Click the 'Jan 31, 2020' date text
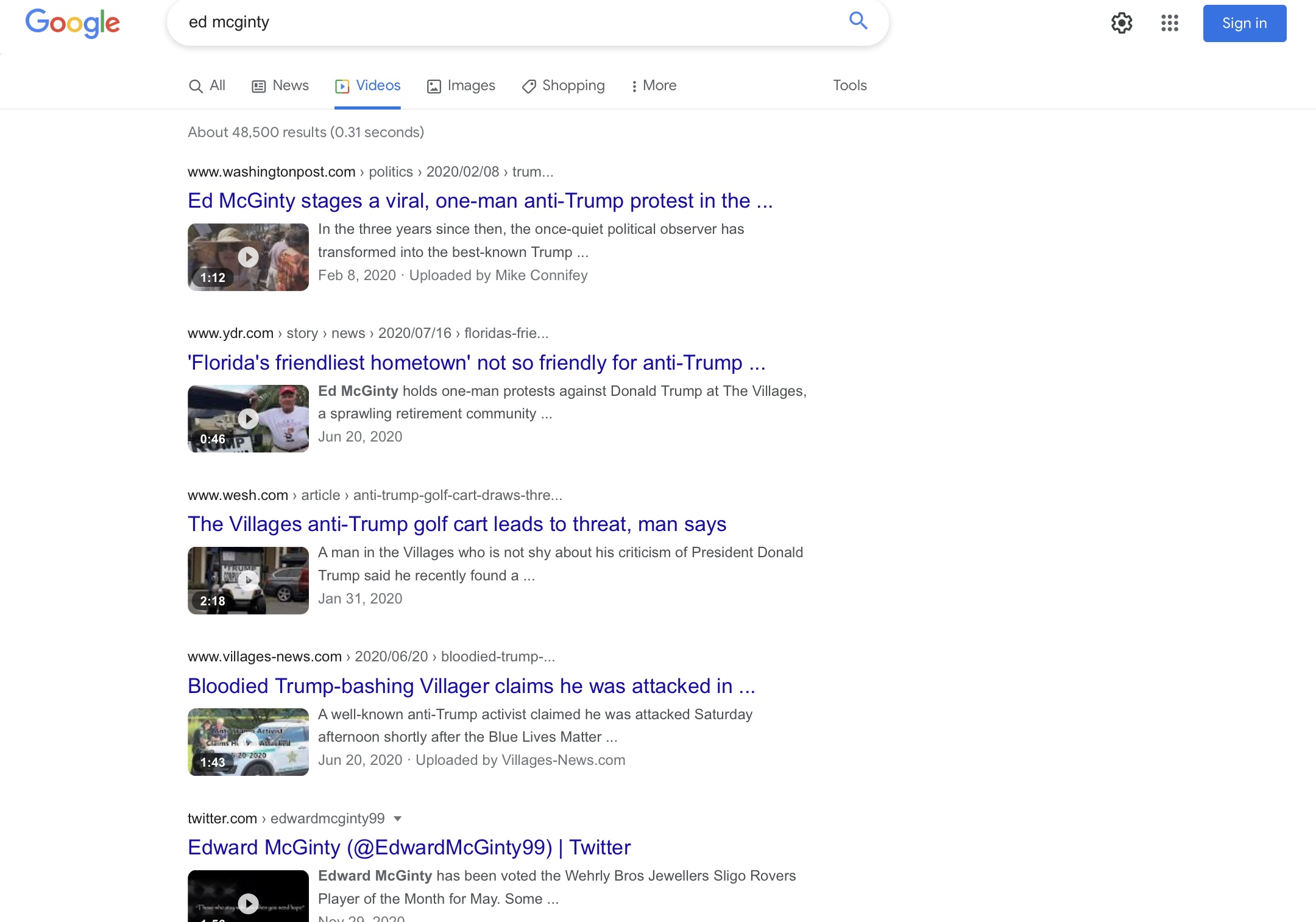Viewport: 1316px width, 922px height. tap(360, 599)
